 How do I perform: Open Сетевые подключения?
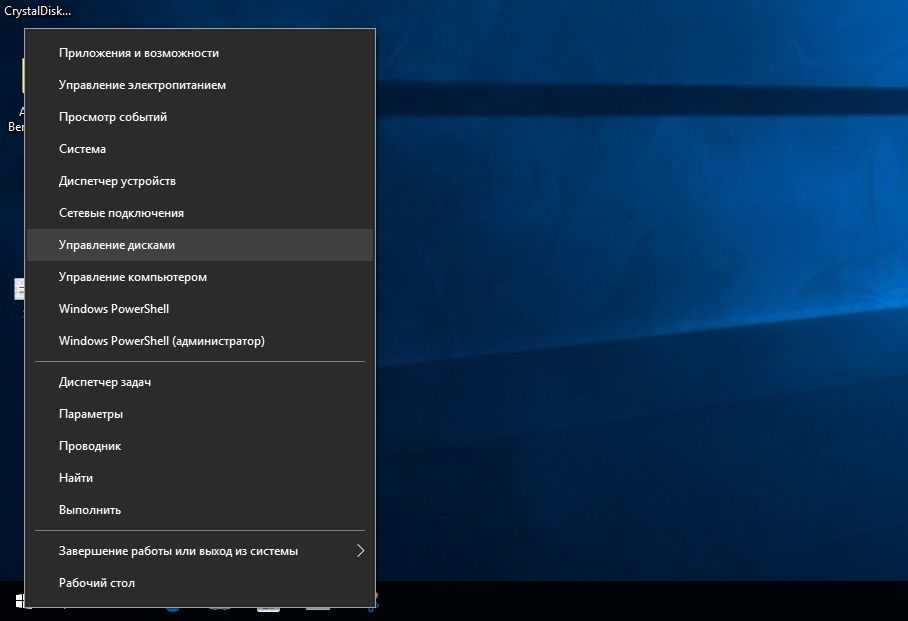(x=121, y=213)
